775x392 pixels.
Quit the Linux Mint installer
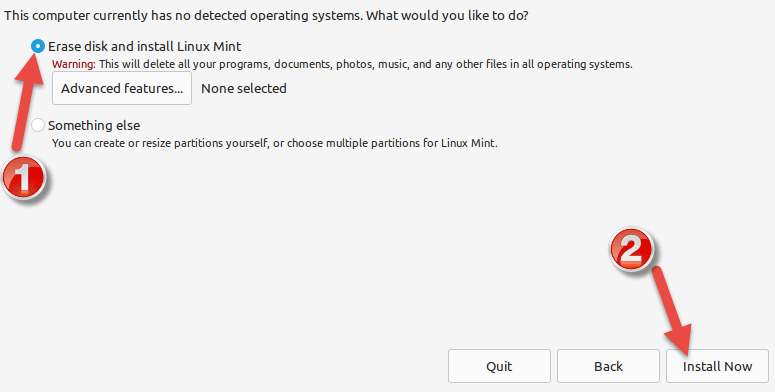(x=499, y=366)
